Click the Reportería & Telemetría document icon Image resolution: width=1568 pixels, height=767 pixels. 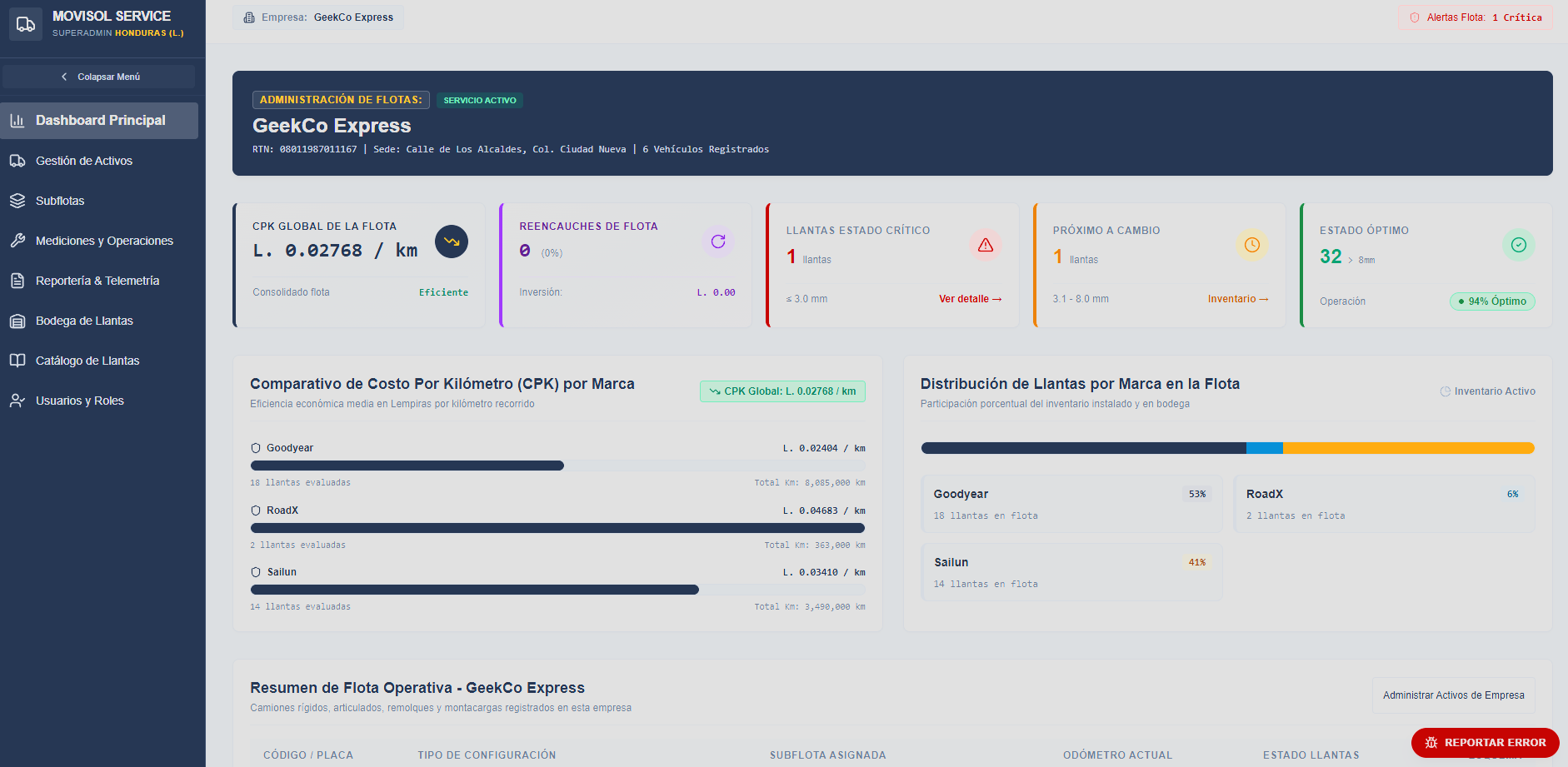(17, 281)
